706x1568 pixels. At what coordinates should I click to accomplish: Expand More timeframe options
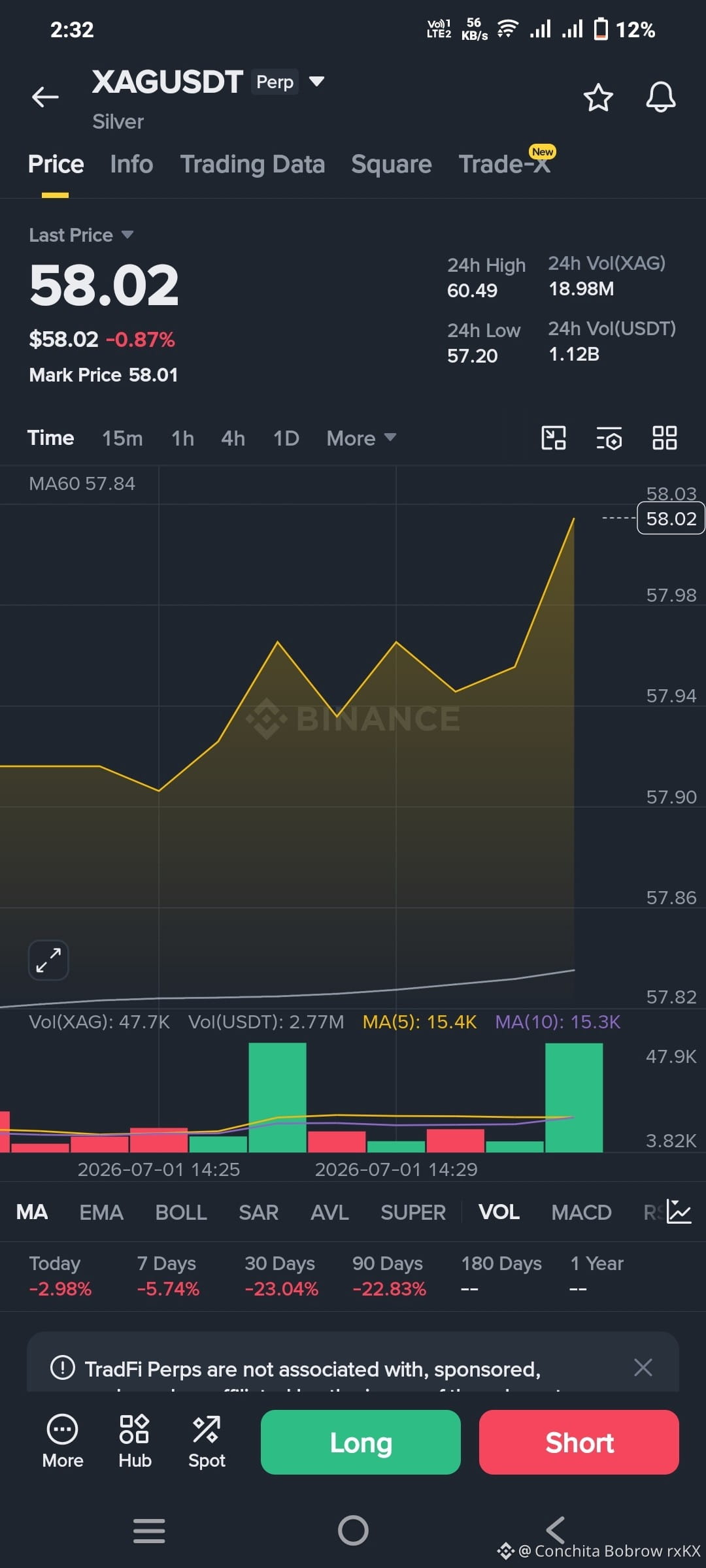point(361,438)
